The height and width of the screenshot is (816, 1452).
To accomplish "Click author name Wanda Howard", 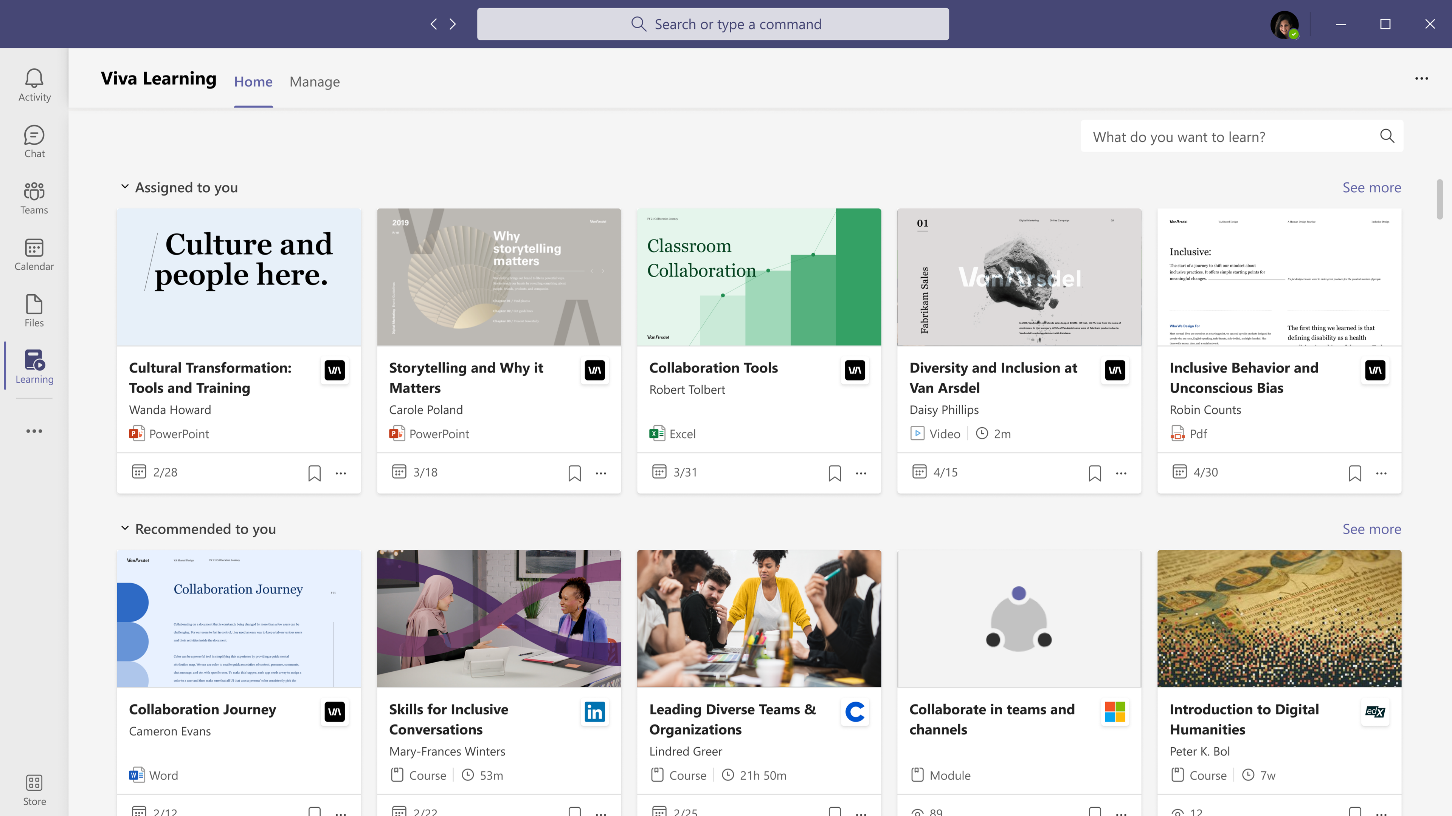I will (170, 410).
